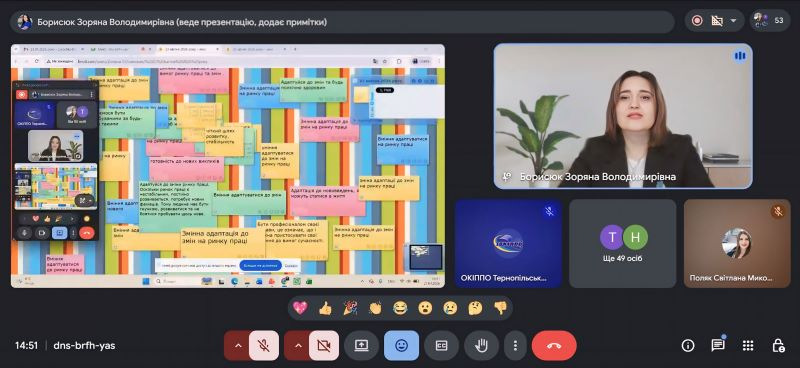This screenshot has width=800, height=368.
Task: Unmute microphone in the bottom bar
Action: 264,346
